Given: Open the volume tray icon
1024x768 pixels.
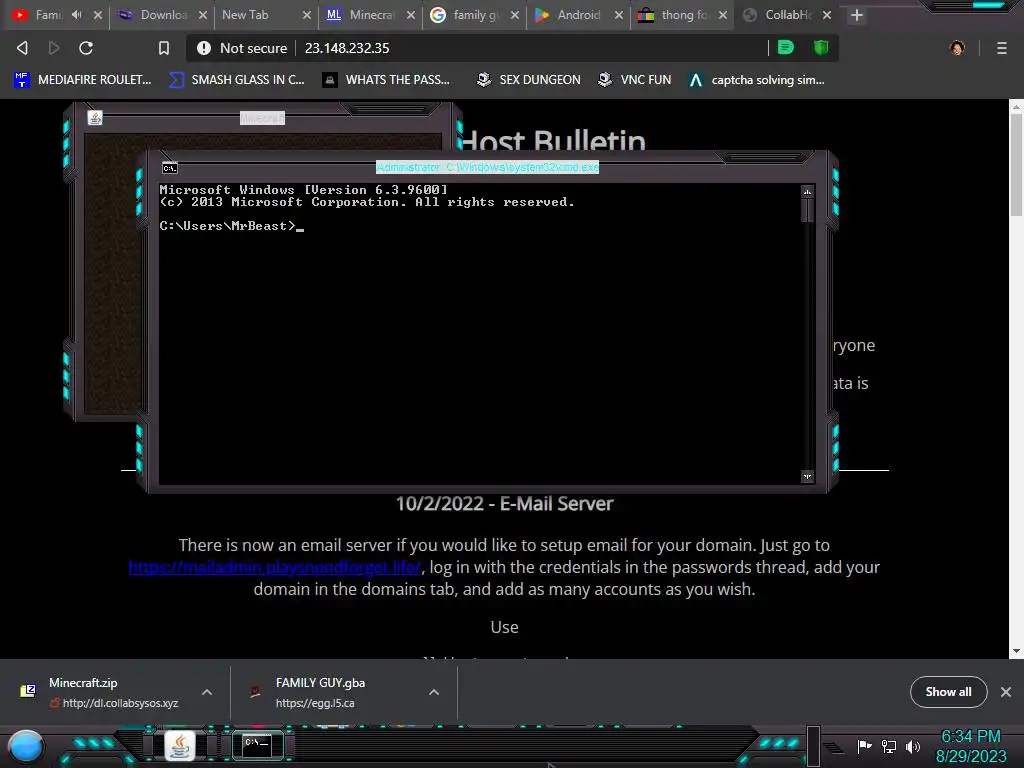Looking at the screenshot, I should [912, 746].
